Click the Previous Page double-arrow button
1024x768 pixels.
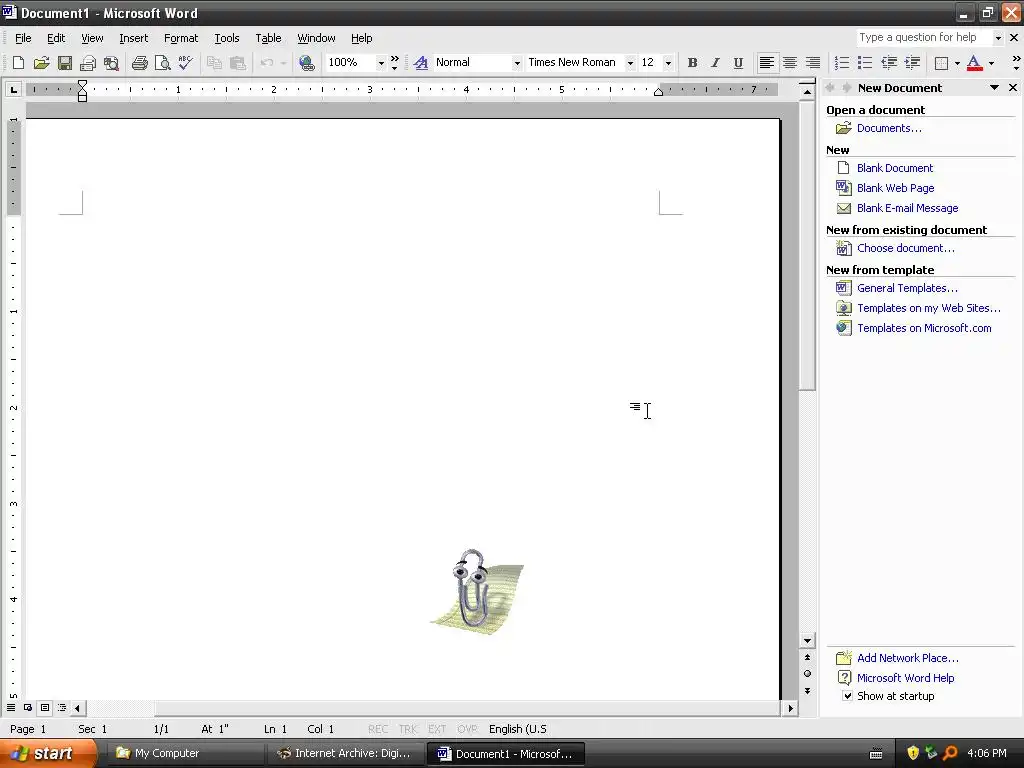(807, 657)
